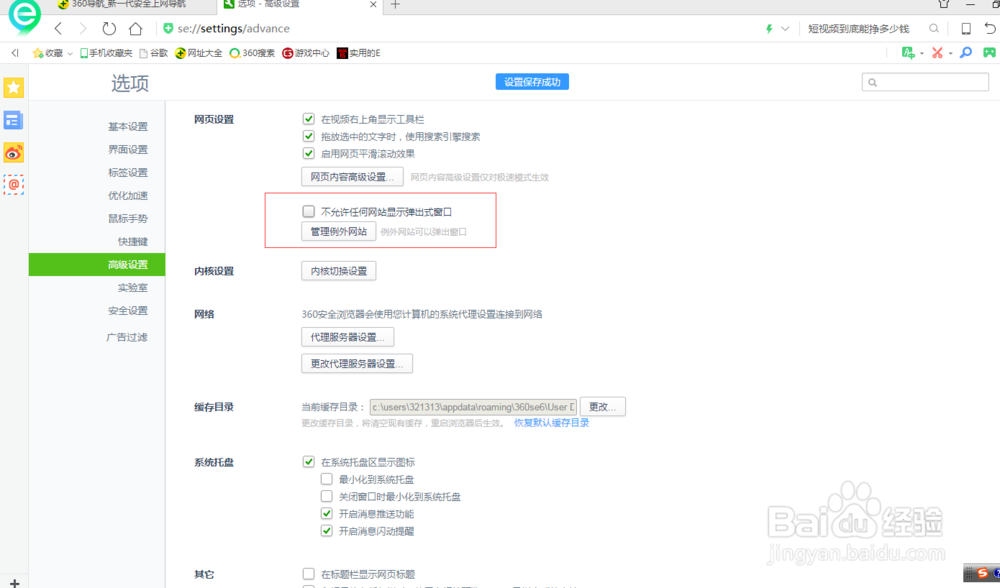1000x588 pixels.
Task: Open 标签设置 in settings sidebar
Action: pos(128,172)
